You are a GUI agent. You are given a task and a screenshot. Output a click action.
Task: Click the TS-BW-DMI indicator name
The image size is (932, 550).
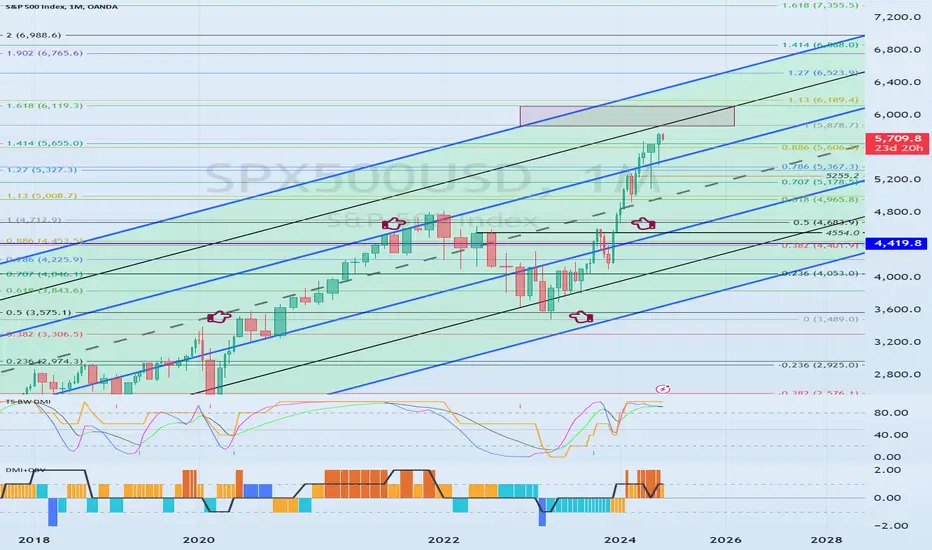pyautogui.click(x=28, y=402)
